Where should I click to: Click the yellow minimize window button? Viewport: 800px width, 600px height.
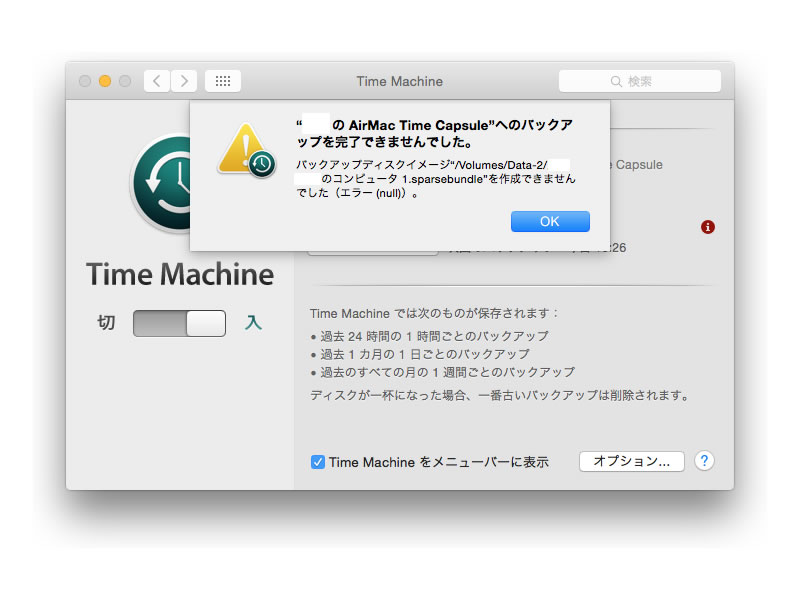pos(105,81)
